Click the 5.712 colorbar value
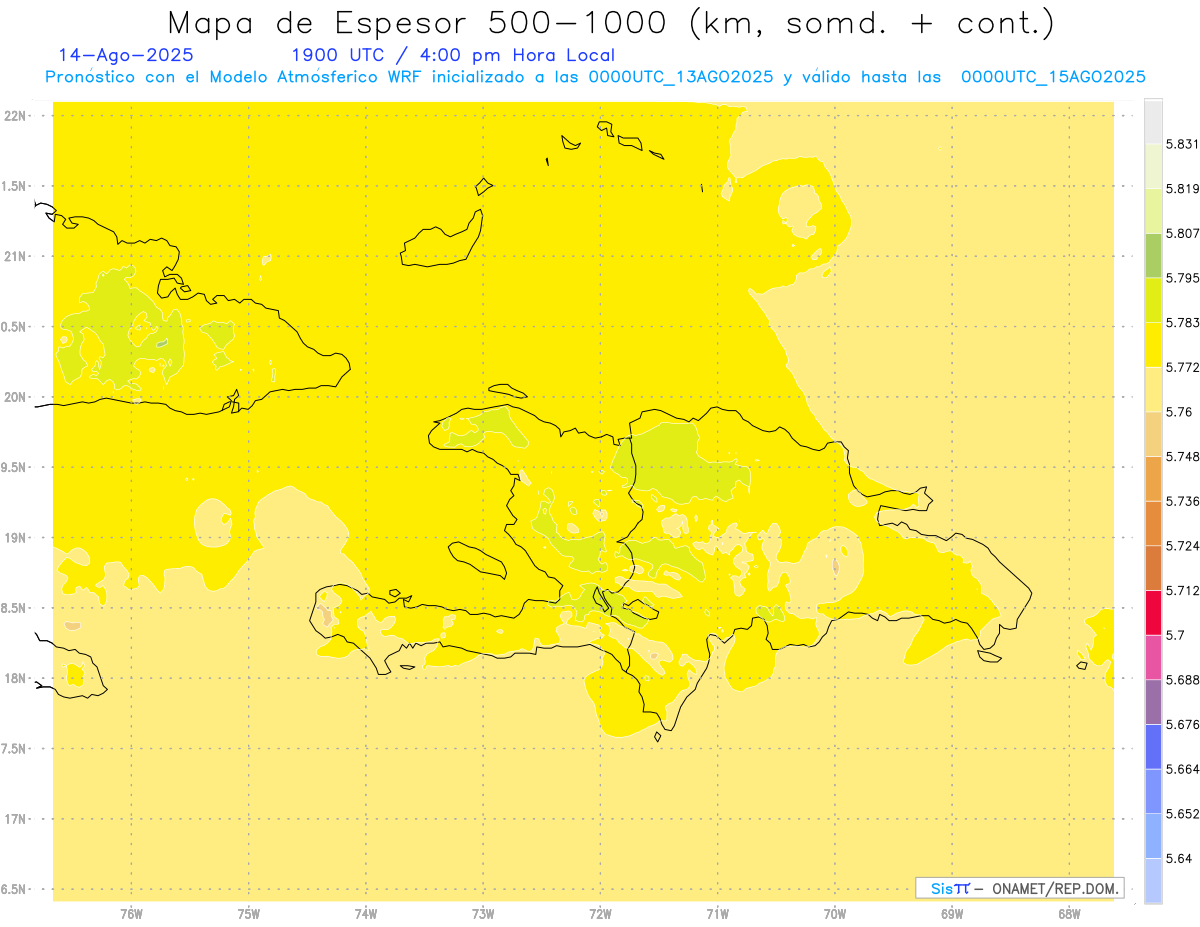1200x927 pixels. [1183, 591]
